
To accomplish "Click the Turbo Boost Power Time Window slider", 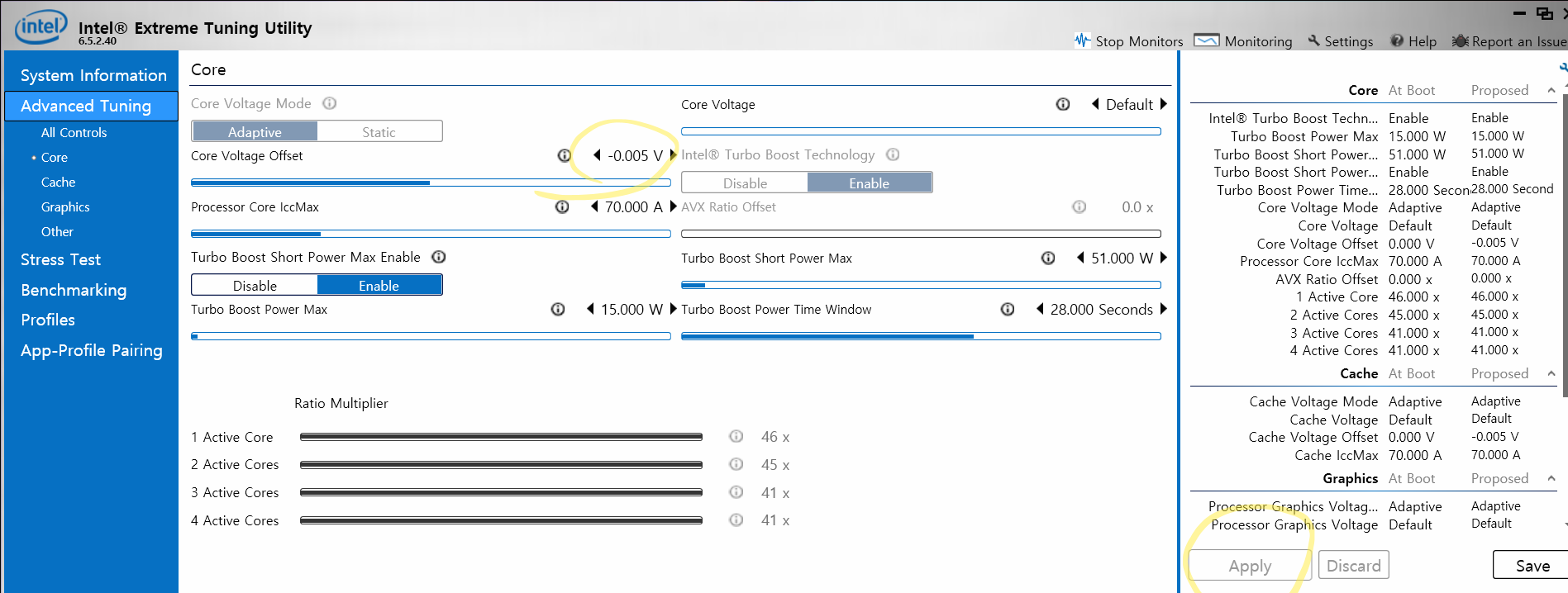I will 921,336.
